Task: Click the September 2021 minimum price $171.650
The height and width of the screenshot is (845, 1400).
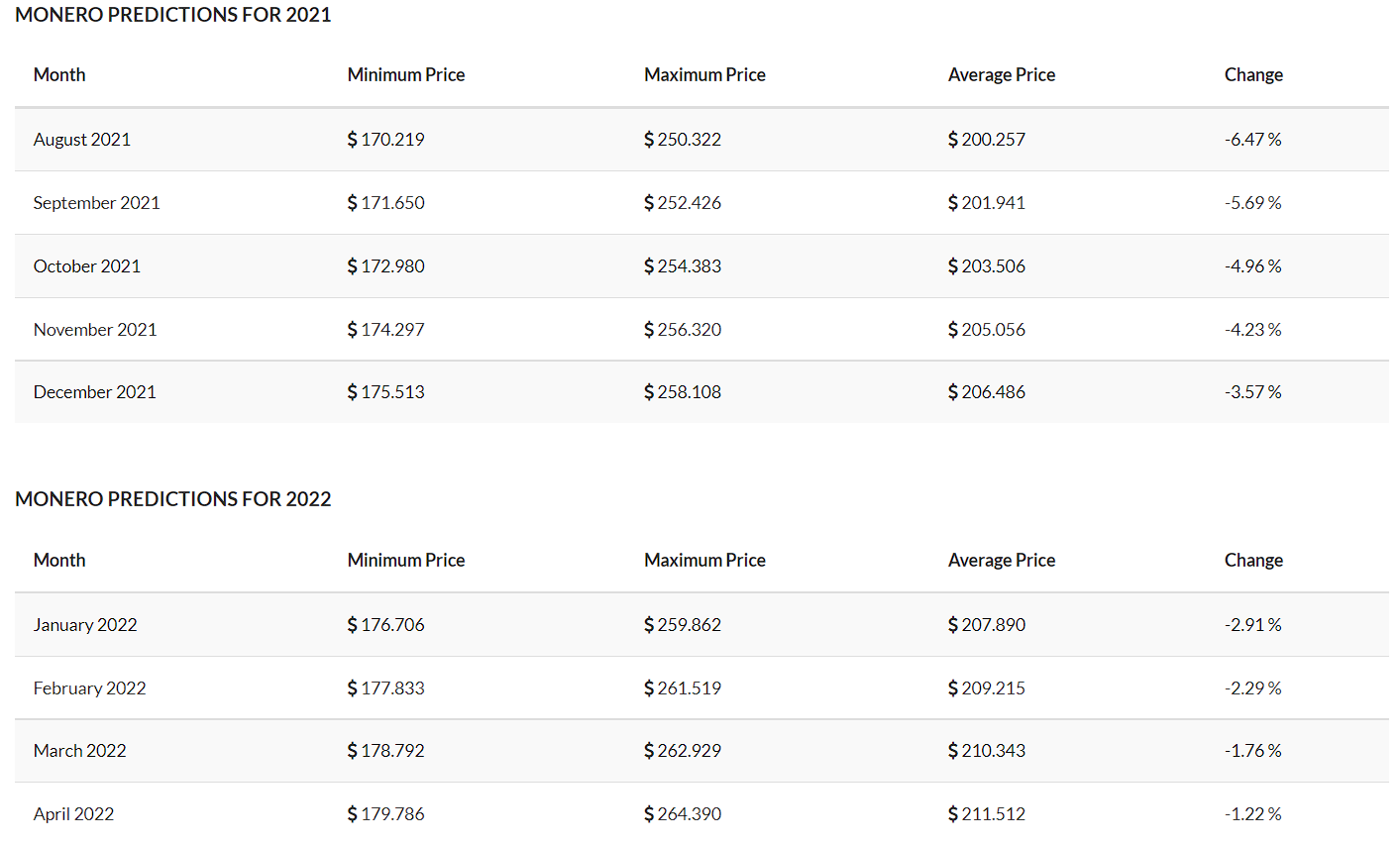Action: coord(385,203)
